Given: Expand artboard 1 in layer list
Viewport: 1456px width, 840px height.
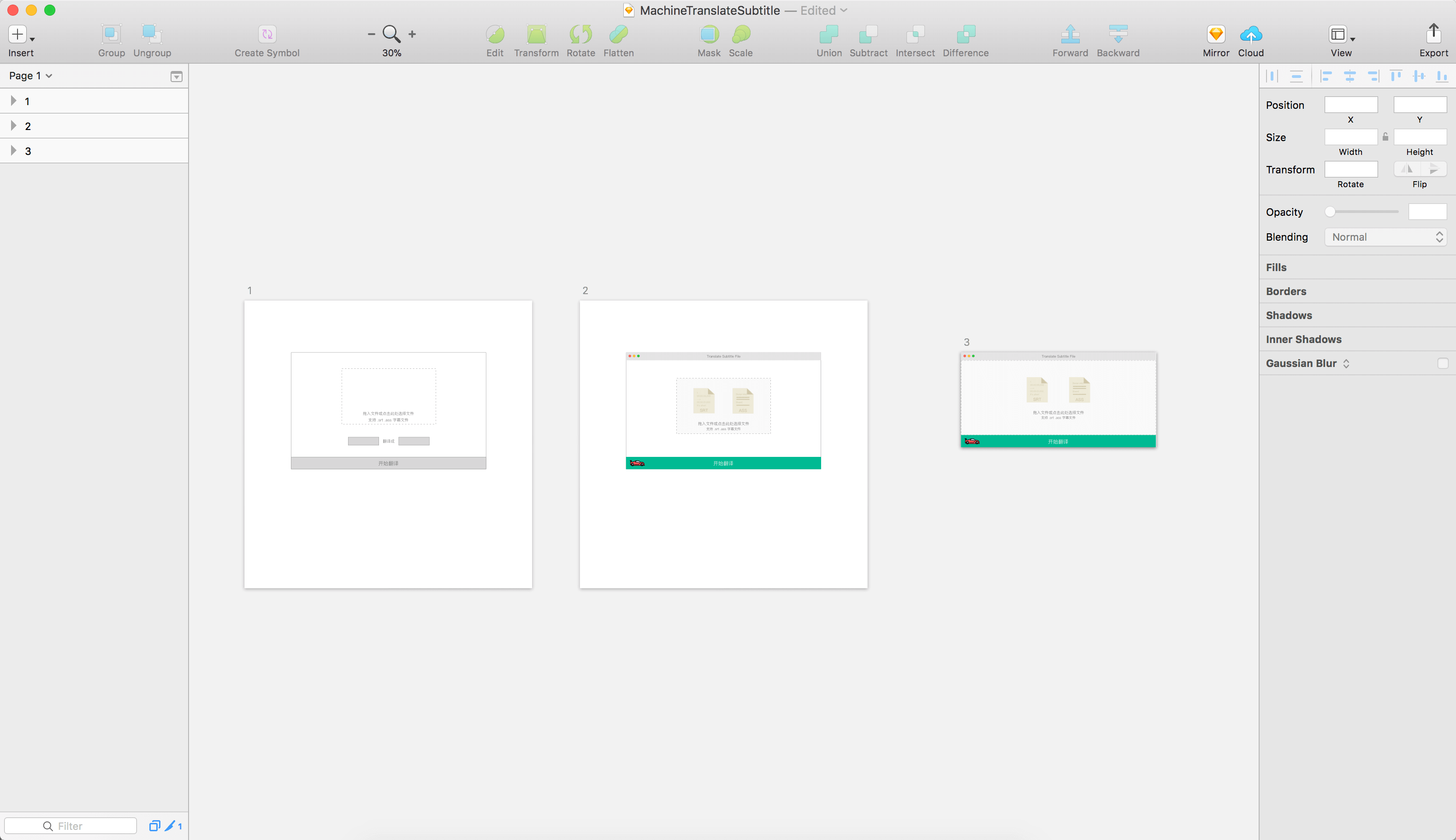Looking at the screenshot, I should [x=13, y=101].
